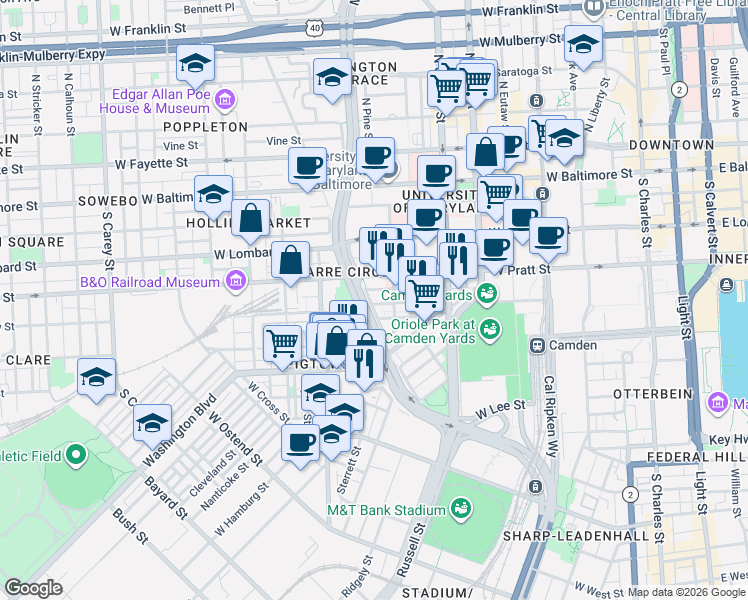
Task: Select the W Lee St street label
Action: (x=500, y=410)
